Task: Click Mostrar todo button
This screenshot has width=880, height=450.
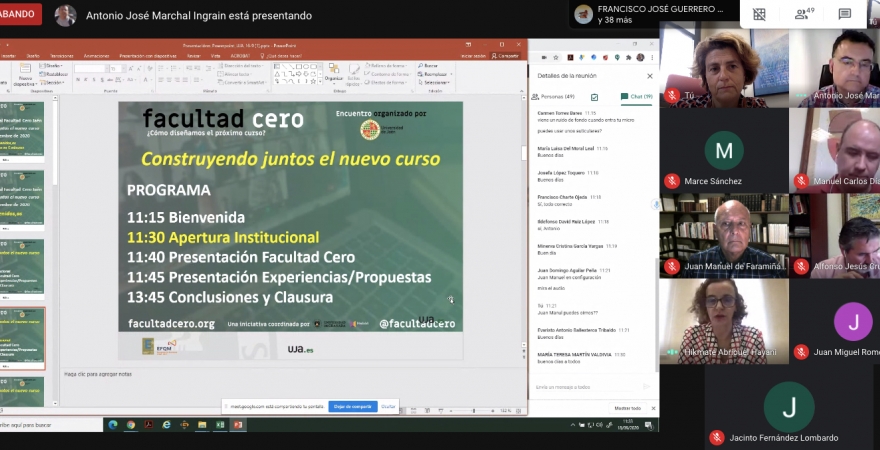Action: [627, 408]
